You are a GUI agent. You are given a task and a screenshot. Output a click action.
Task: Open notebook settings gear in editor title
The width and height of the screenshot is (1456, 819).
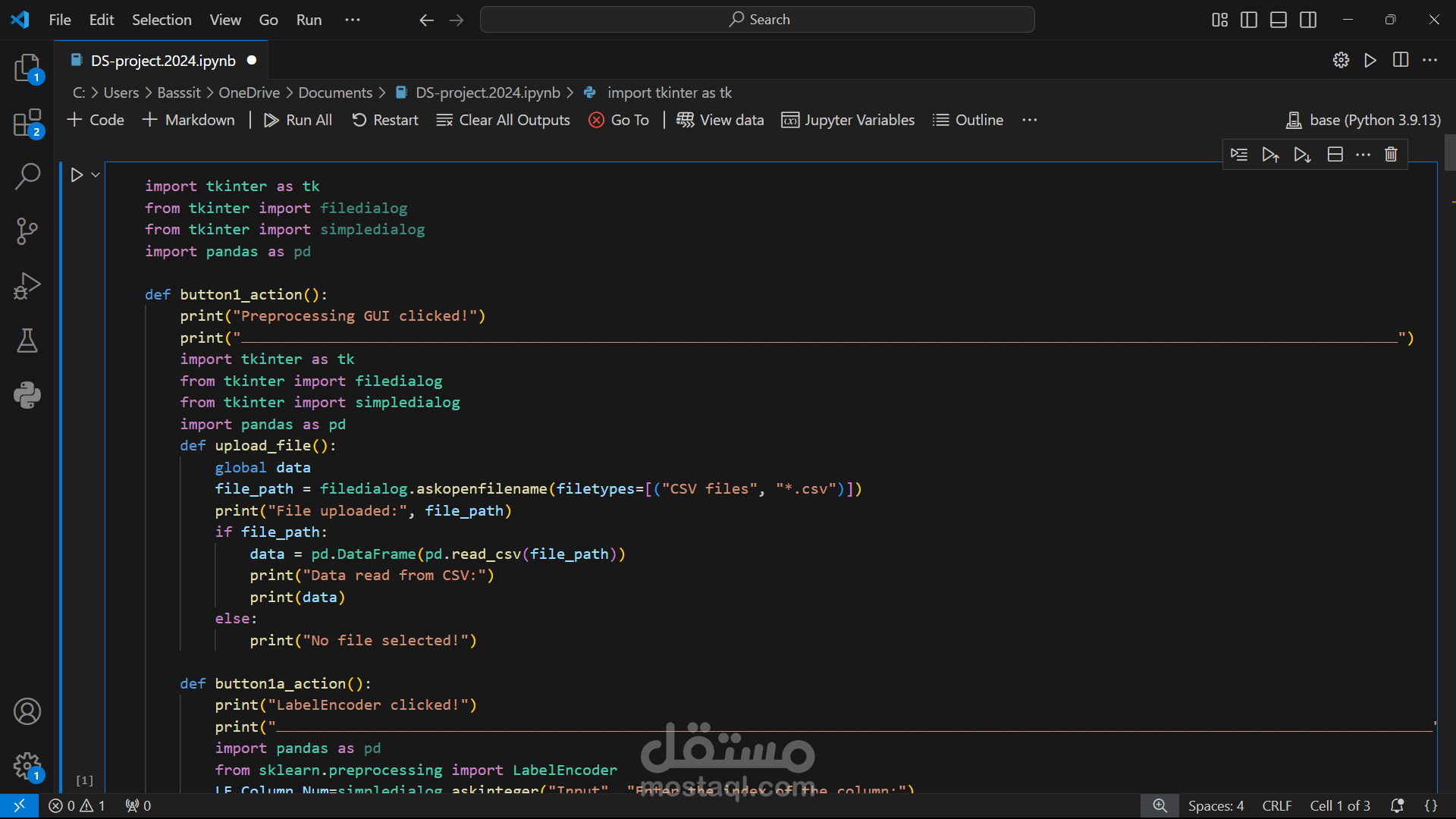coord(1341,60)
